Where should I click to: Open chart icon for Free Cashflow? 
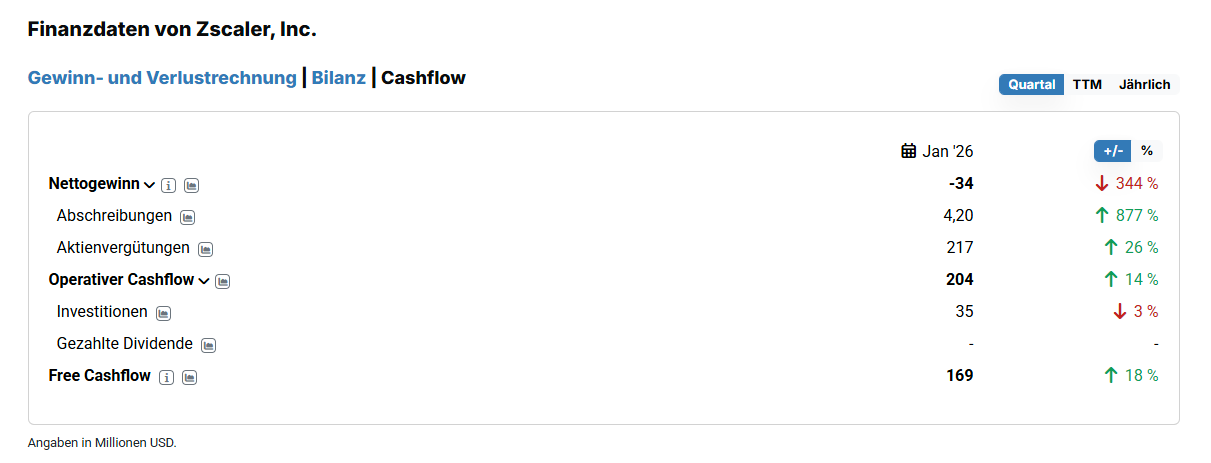click(x=190, y=377)
